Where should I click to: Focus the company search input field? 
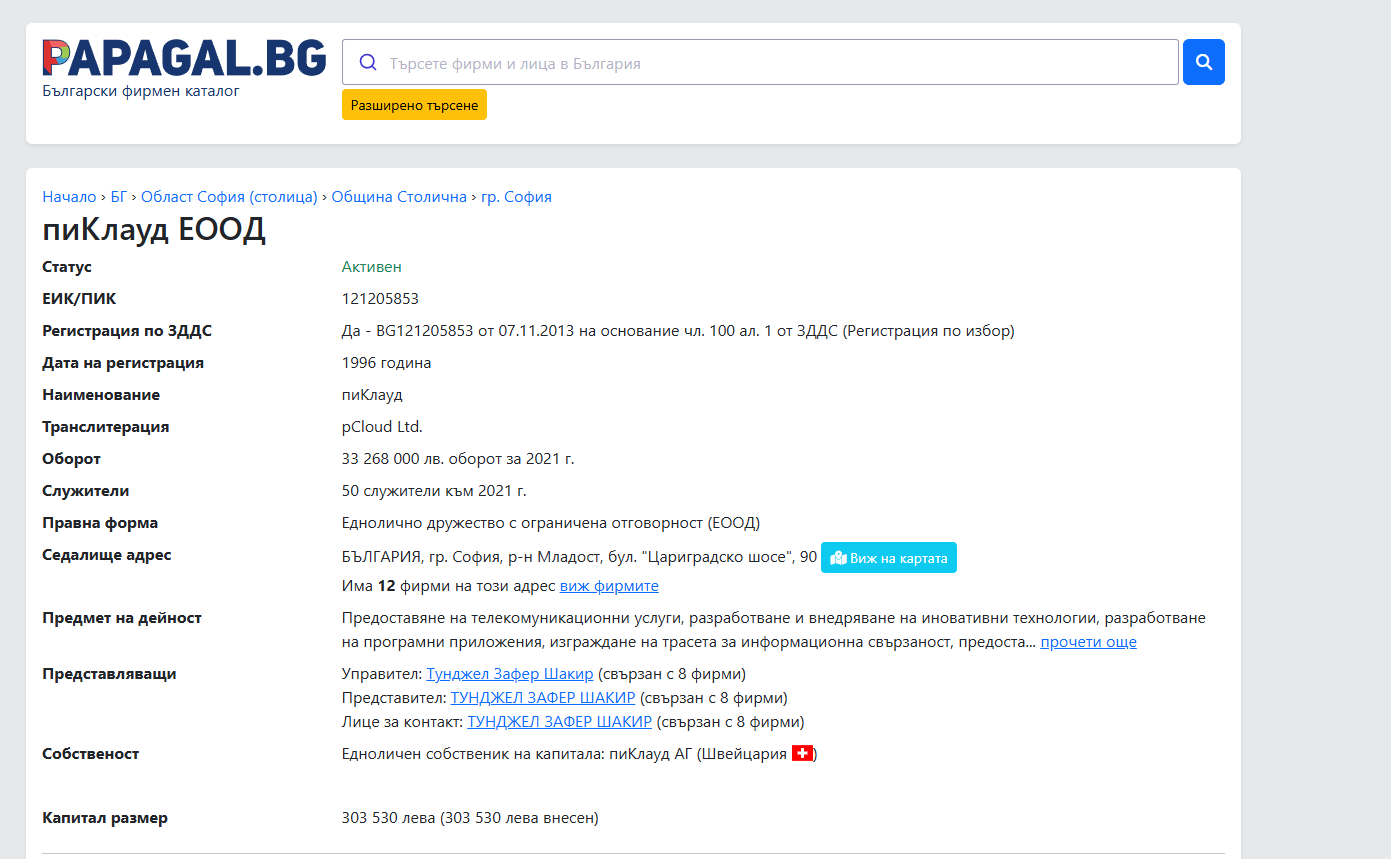[x=760, y=62]
